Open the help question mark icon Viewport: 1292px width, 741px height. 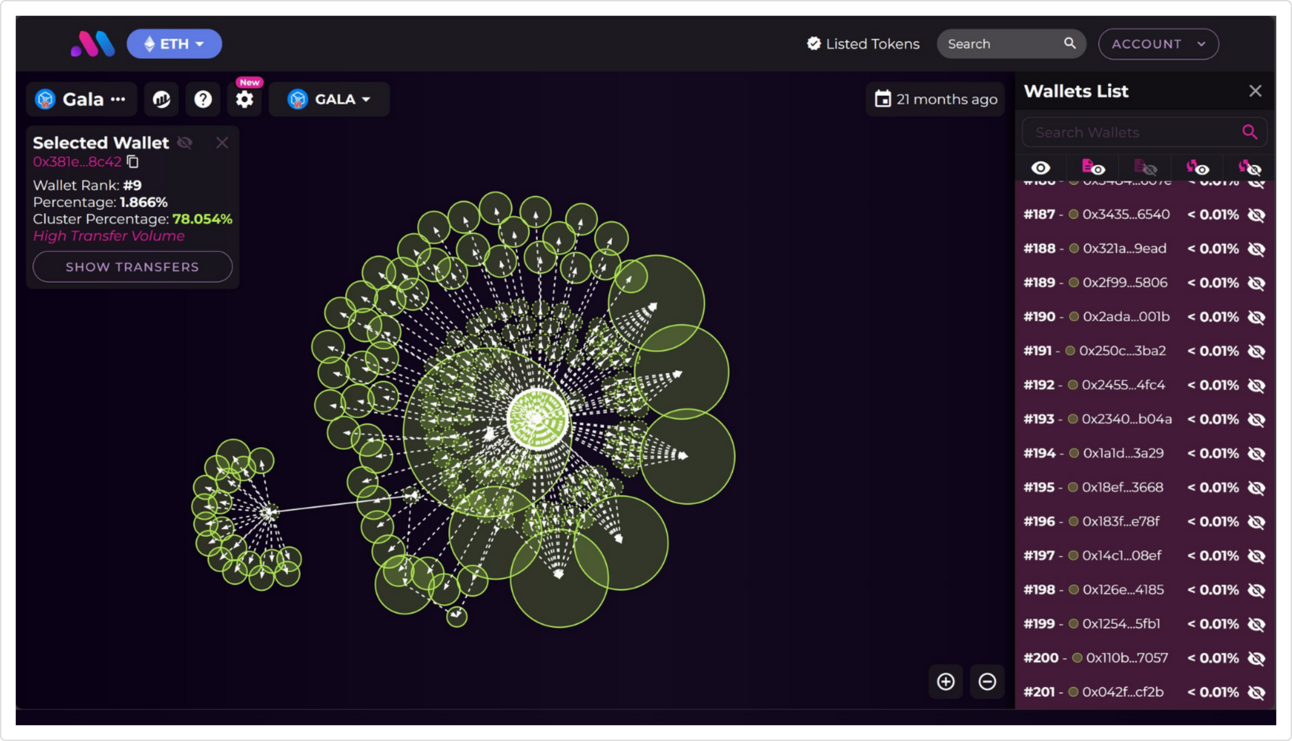click(202, 98)
